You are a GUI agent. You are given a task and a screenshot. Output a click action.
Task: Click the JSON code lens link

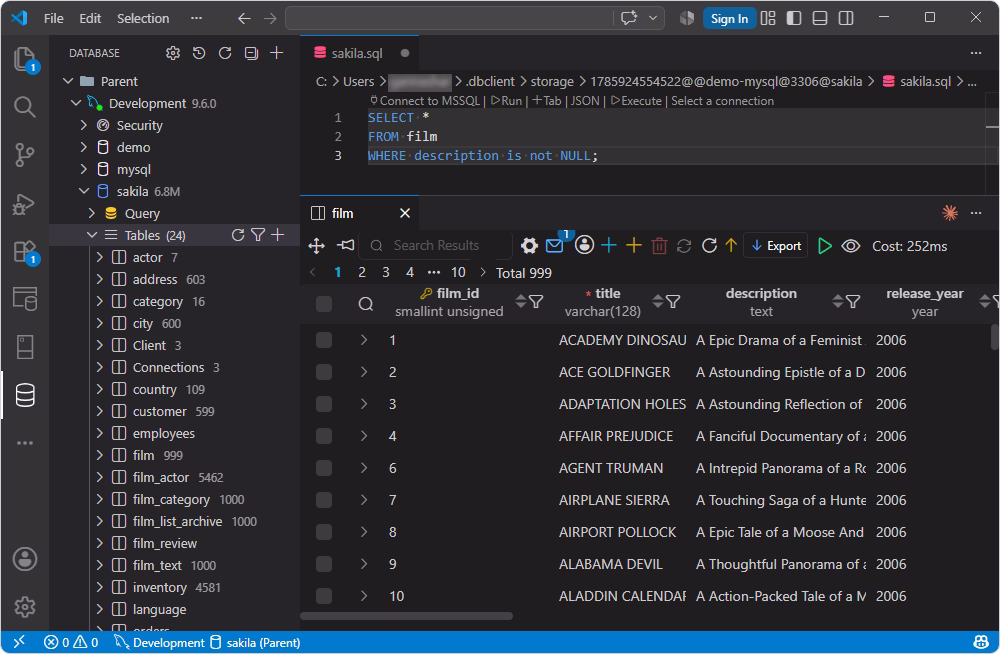point(585,101)
